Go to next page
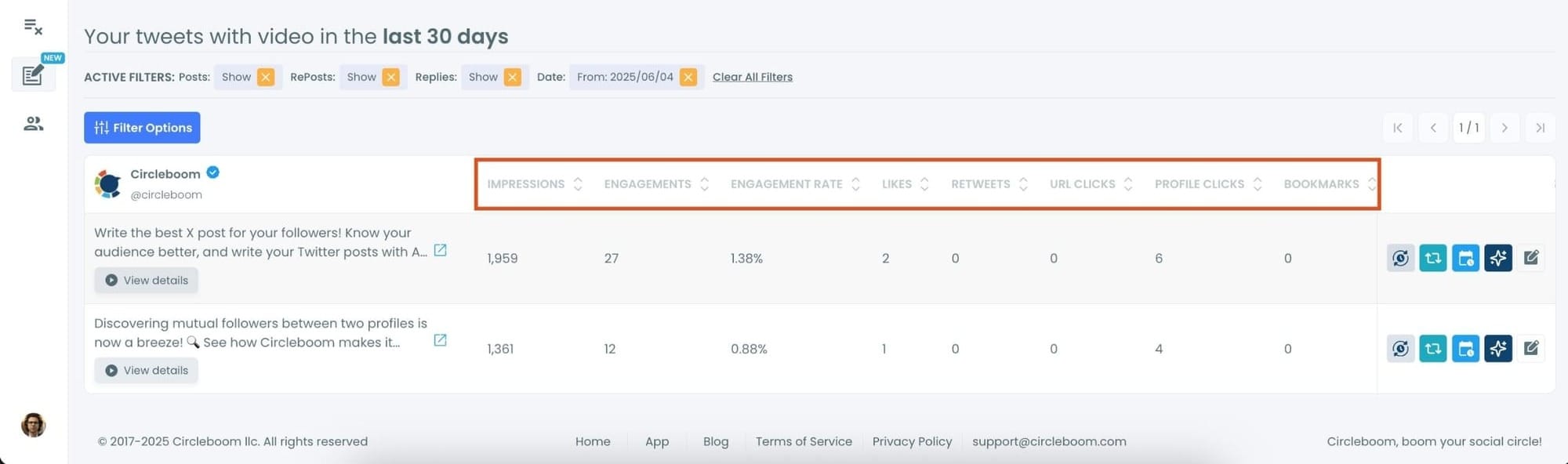The image size is (1568, 464). 1504,128
